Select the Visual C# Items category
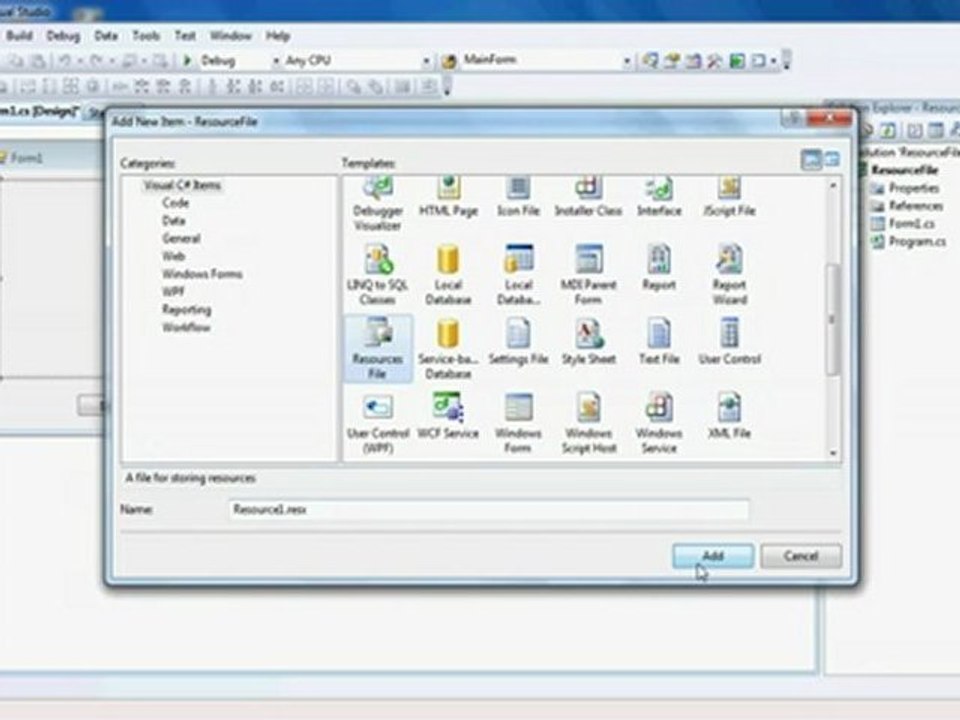The image size is (960, 720). point(182,185)
